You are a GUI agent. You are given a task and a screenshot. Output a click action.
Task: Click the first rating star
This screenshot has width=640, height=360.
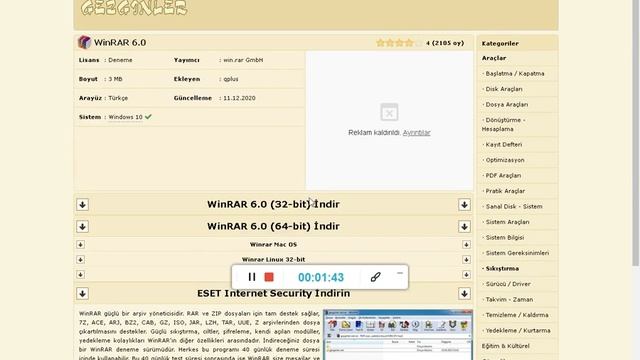(380, 43)
